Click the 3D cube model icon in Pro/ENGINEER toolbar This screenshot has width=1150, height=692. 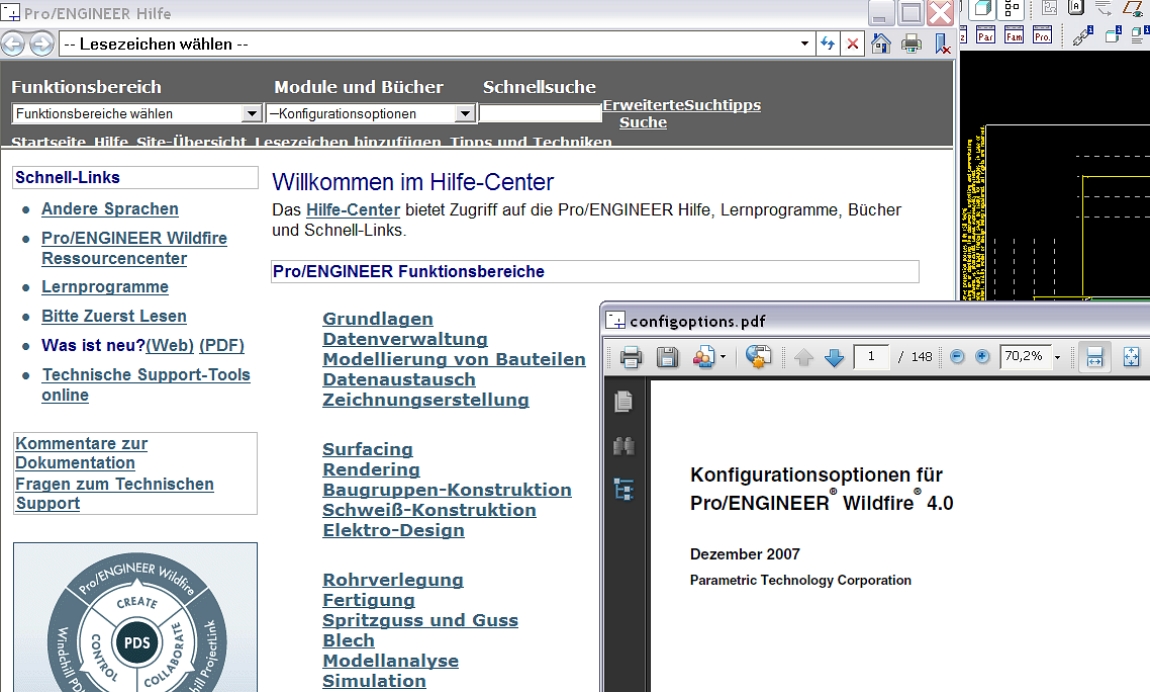984,9
